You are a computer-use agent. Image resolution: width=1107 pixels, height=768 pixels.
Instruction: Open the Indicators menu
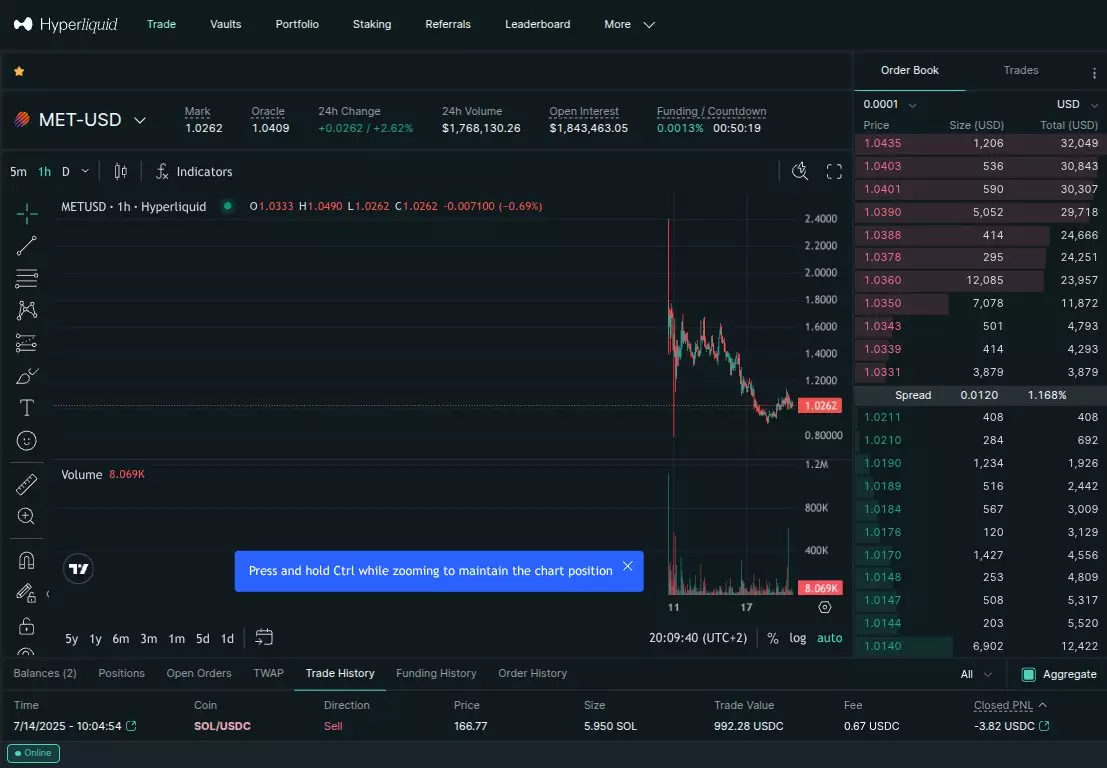point(194,172)
